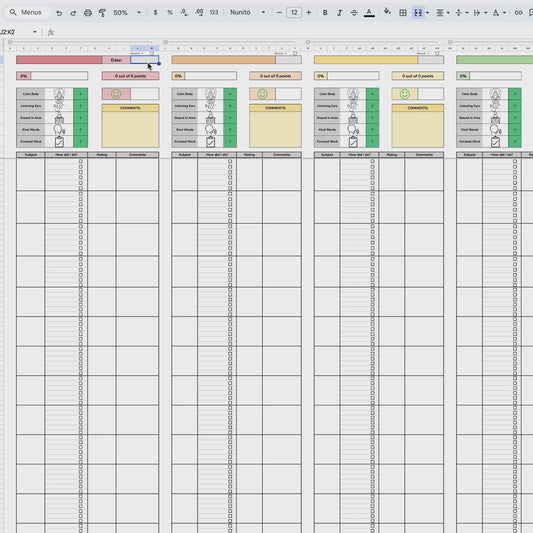Open the 123 more formats menu

(x=214, y=13)
